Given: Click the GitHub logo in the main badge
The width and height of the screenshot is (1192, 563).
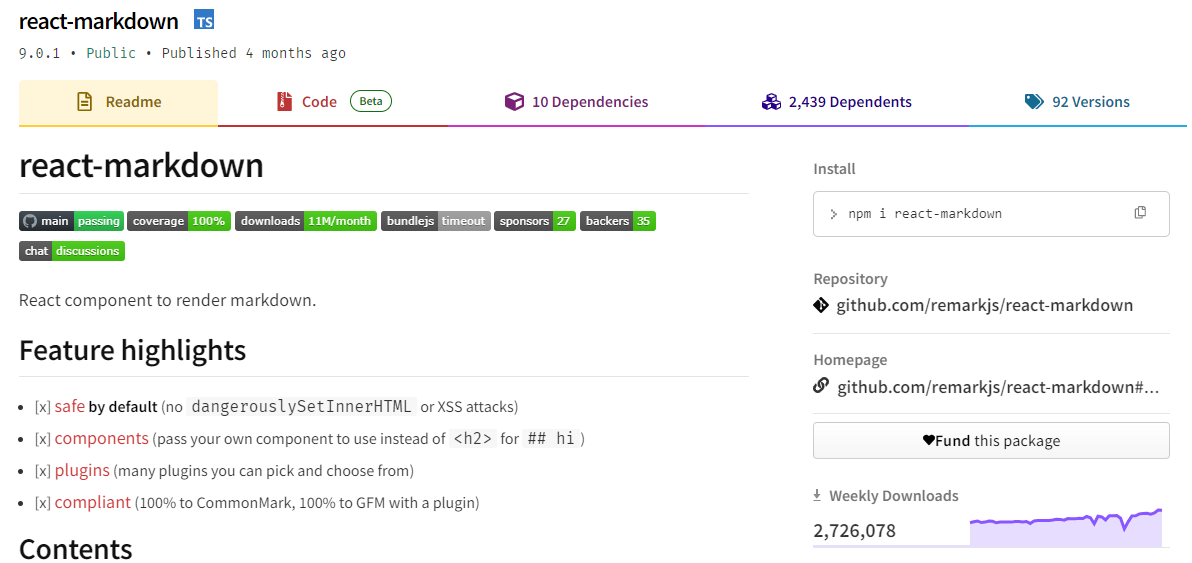Looking at the screenshot, I should pos(30,221).
